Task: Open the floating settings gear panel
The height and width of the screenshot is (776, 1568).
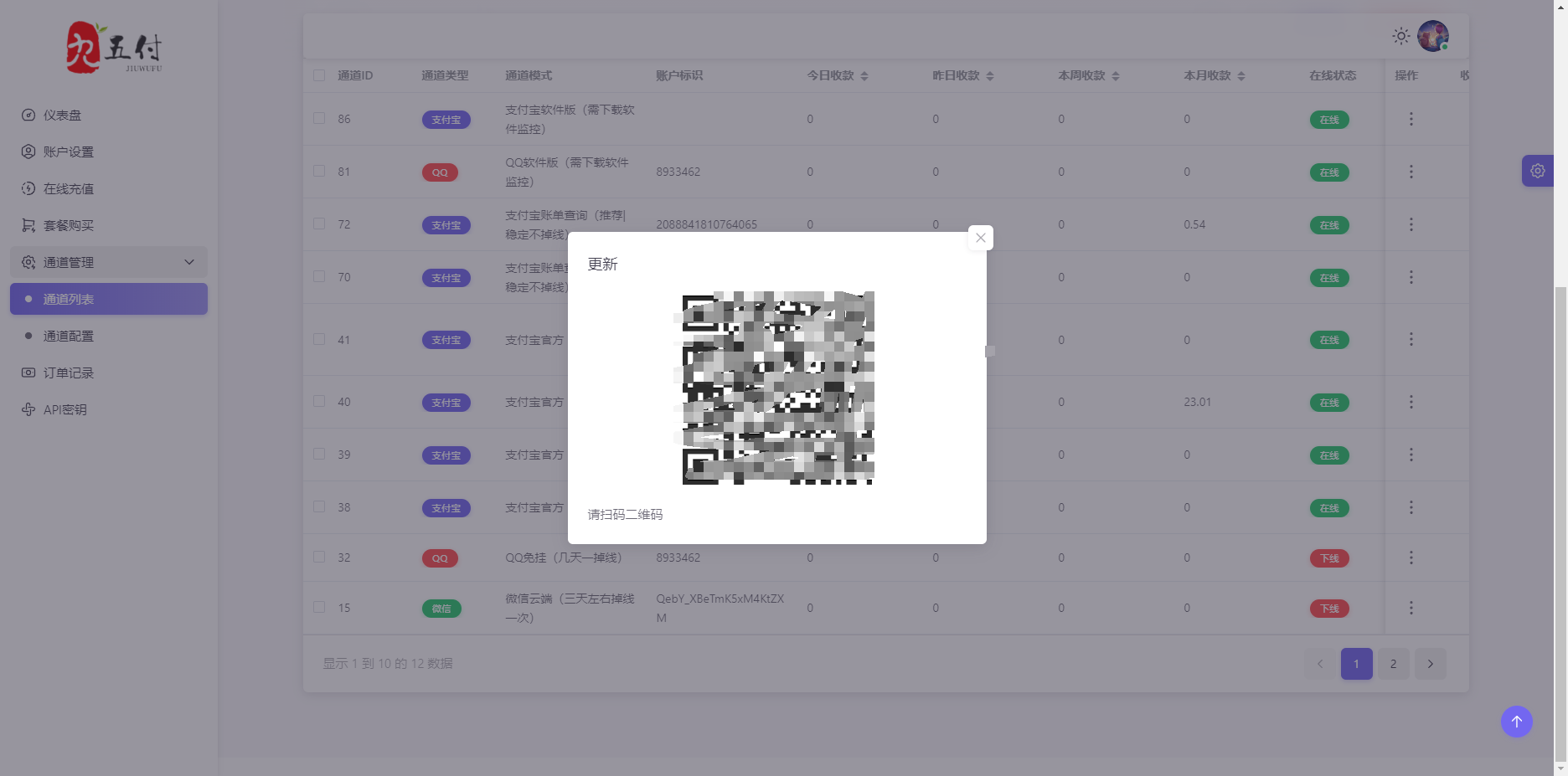Action: pos(1538,171)
